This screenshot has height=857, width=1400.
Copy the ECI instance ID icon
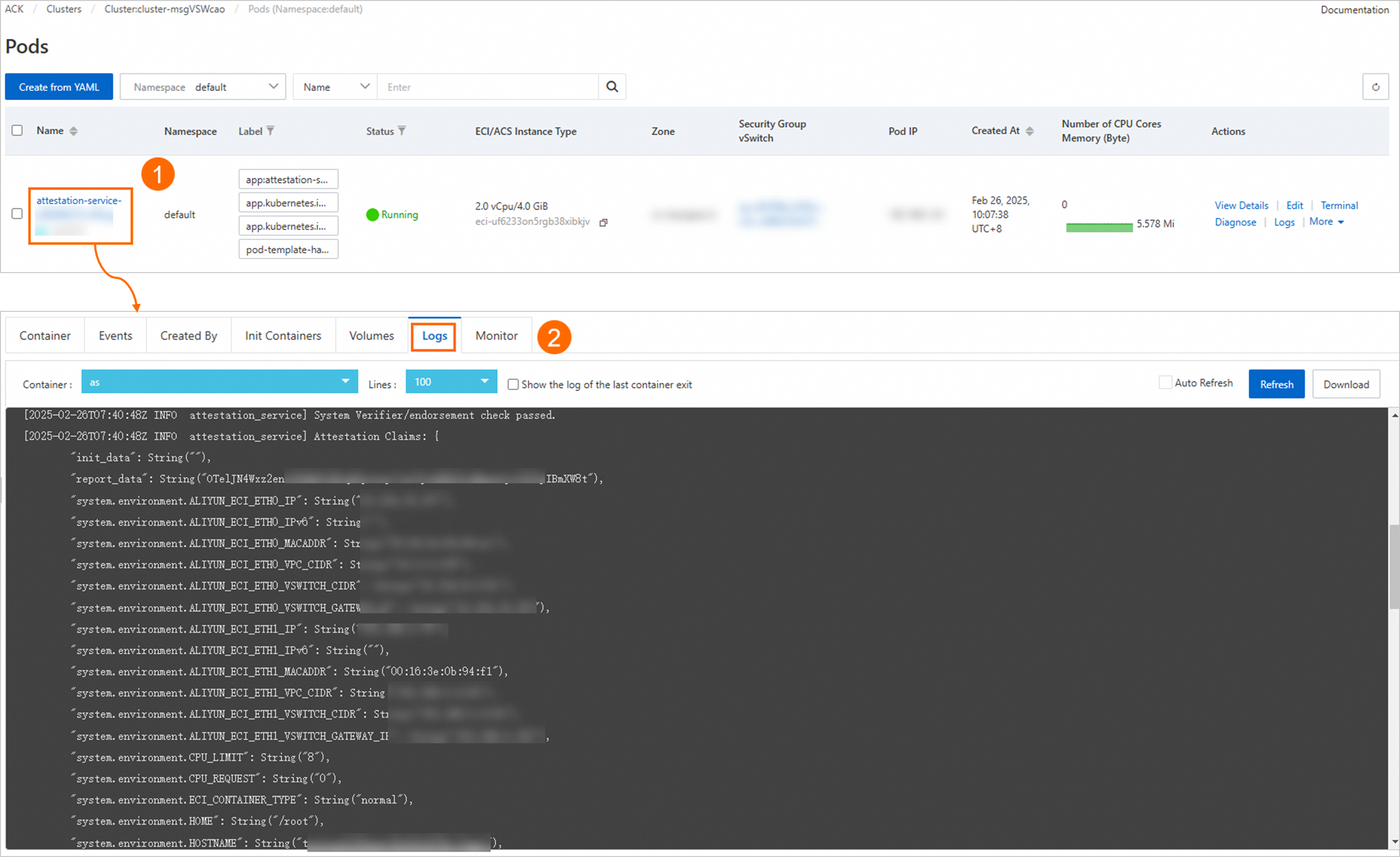[603, 223]
